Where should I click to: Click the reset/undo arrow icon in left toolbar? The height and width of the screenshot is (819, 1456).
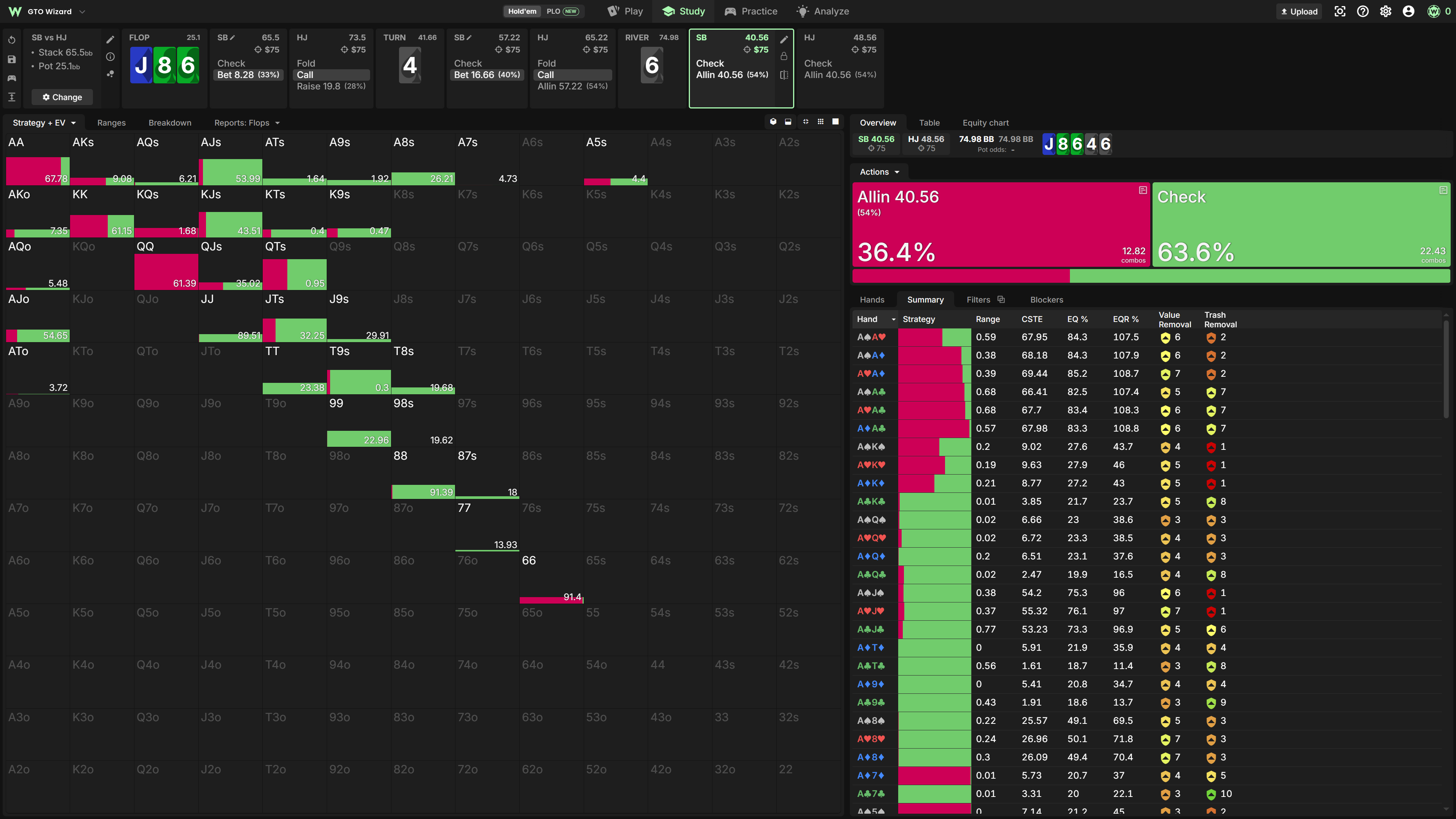(12, 40)
